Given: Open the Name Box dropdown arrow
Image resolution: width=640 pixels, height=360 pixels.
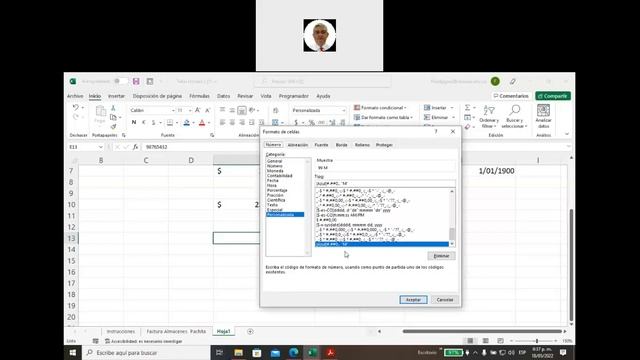Looking at the screenshot, I should coord(100,147).
